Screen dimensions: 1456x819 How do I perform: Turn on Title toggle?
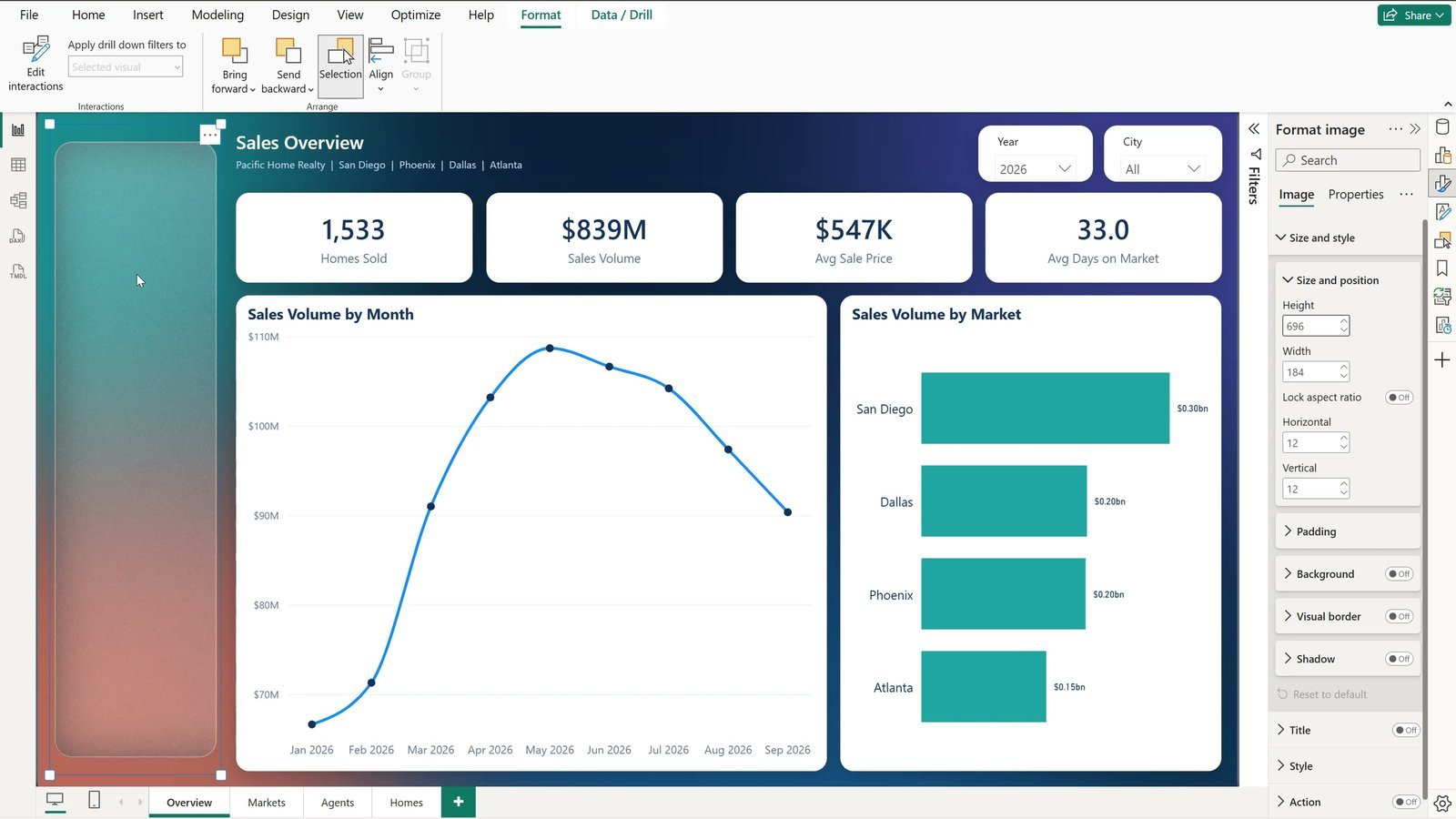coord(1406,730)
